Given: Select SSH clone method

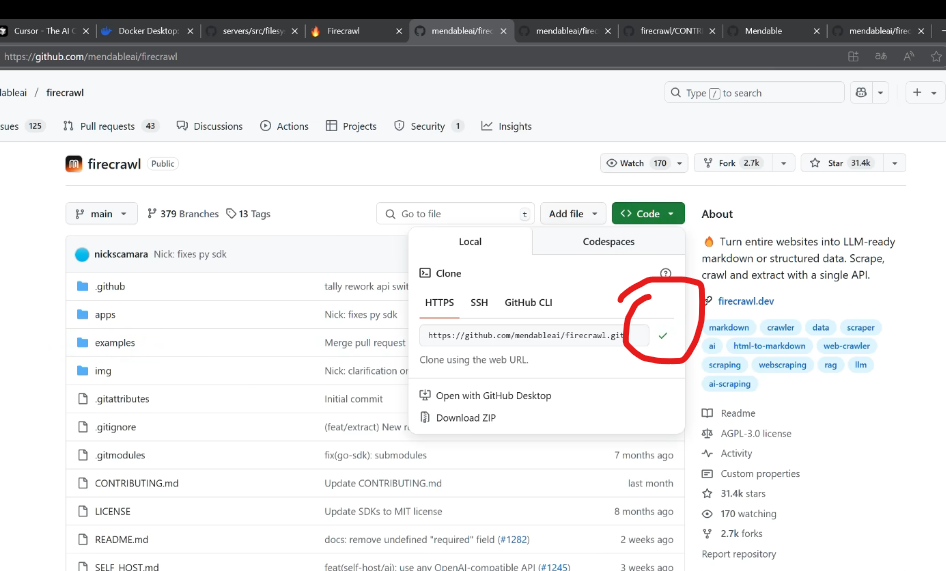Looking at the screenshot, I should 479,302.
